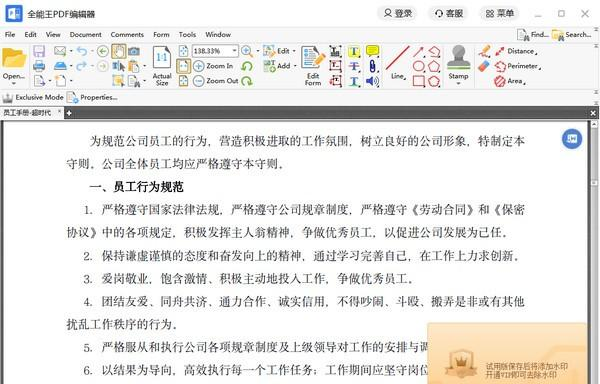Select the Sticky Note comment tool
Image resolution: width=600 pixels, height=384 pixels.
[x=372, y=51]
